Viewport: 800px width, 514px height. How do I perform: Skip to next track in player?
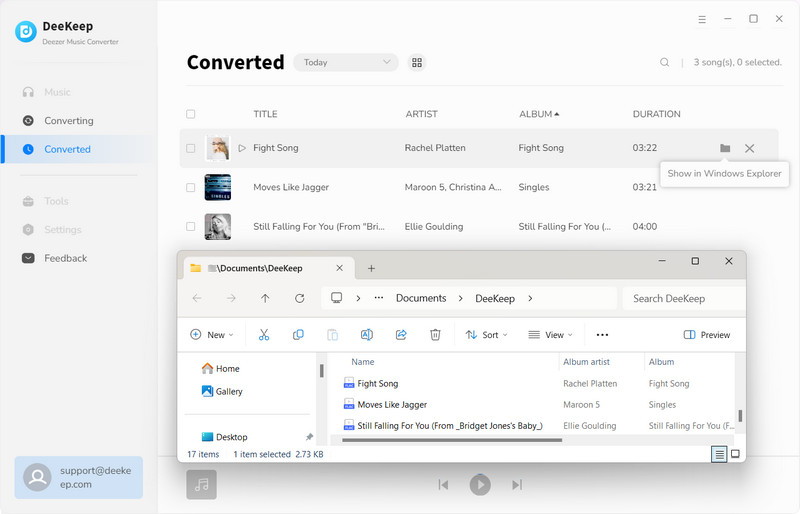[517, 484]
